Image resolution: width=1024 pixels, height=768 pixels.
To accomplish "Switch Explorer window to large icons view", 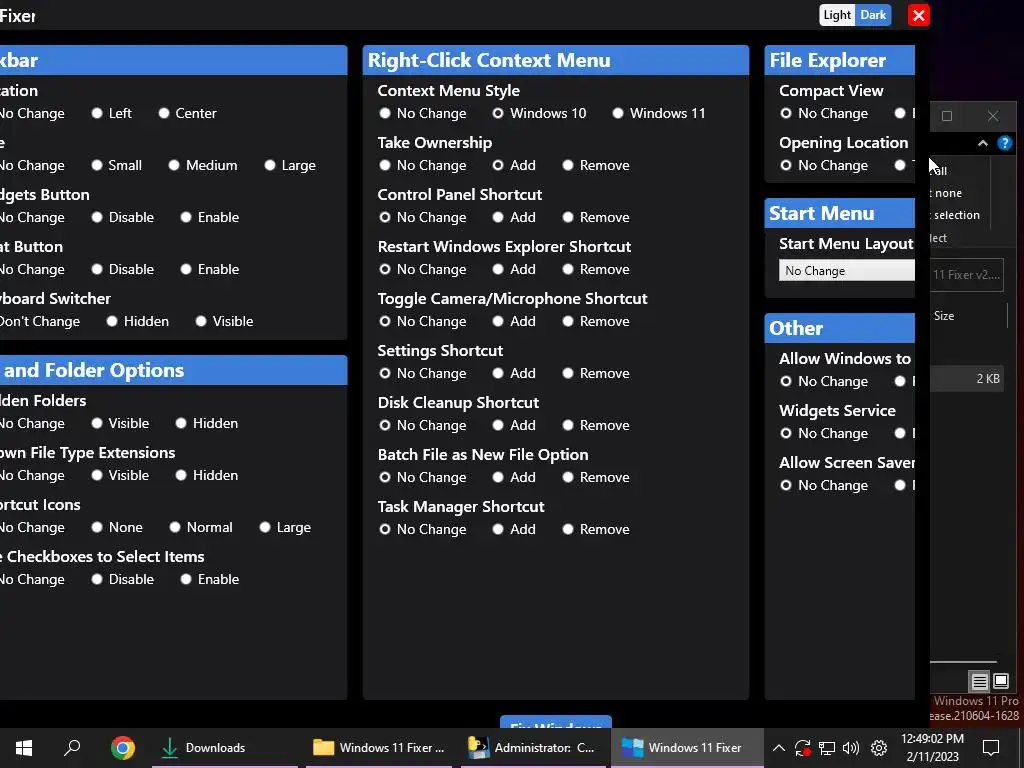I will [x=1000, y=682].
